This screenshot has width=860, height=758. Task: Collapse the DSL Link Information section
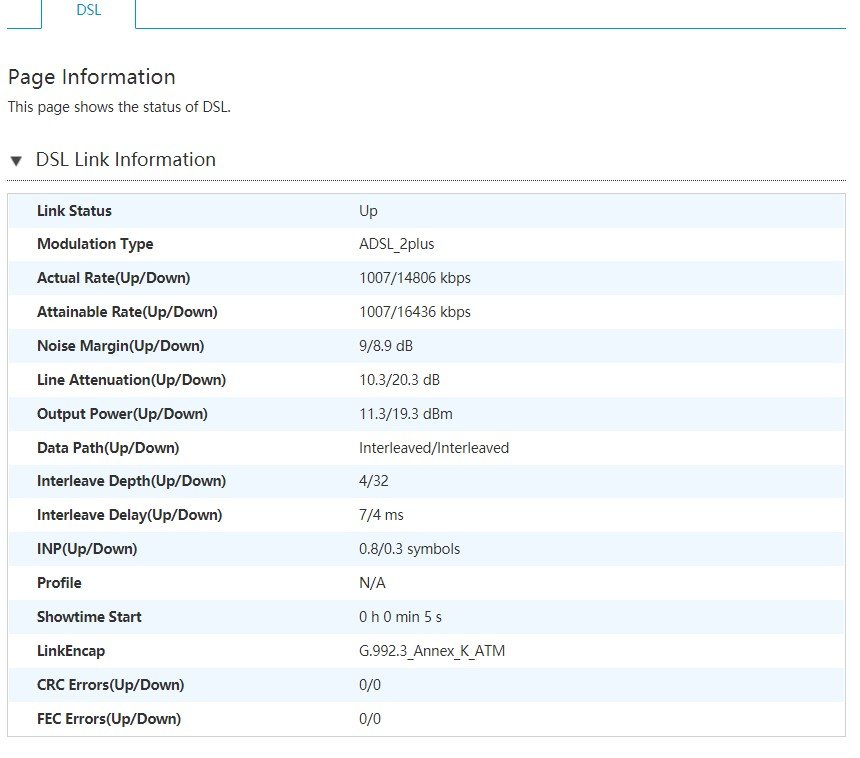coord(16,161)
